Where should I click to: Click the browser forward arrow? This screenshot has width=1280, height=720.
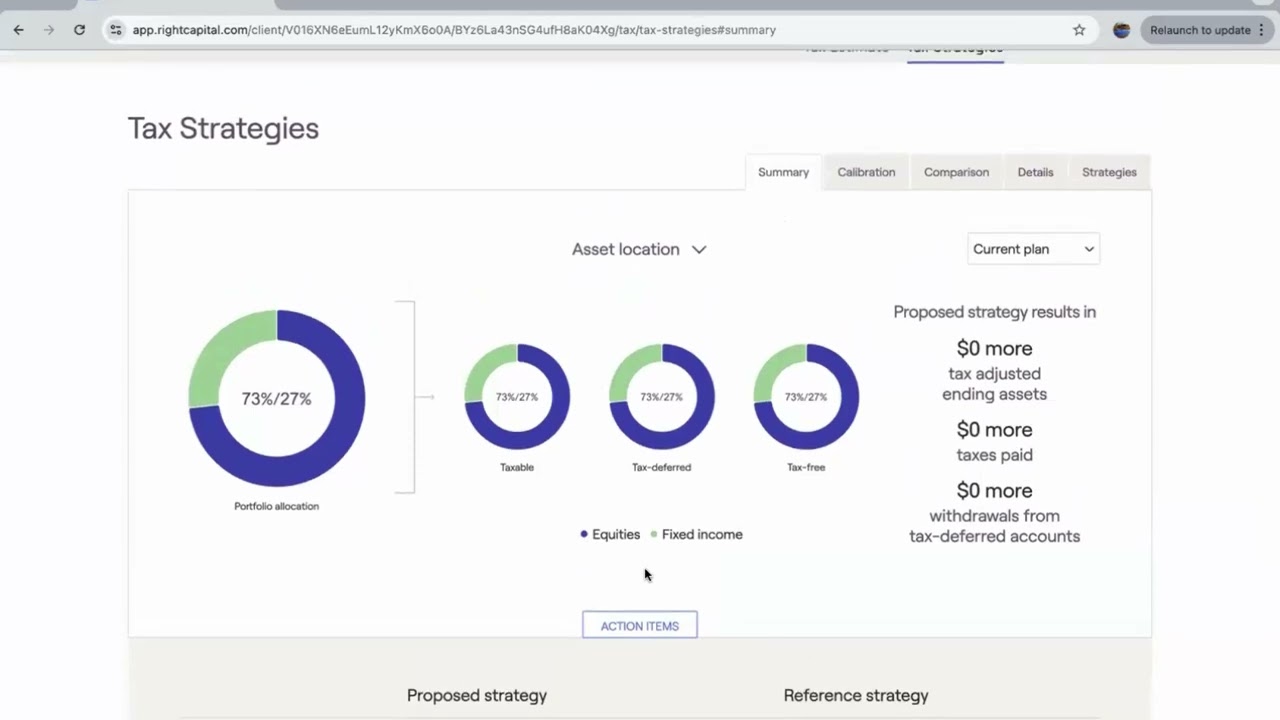(48, 30)
